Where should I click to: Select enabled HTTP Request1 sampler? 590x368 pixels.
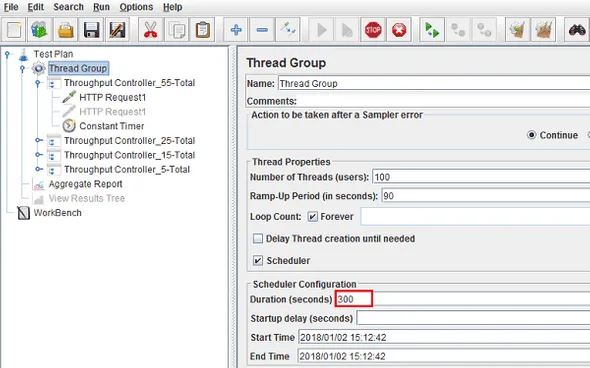(113, 97)
